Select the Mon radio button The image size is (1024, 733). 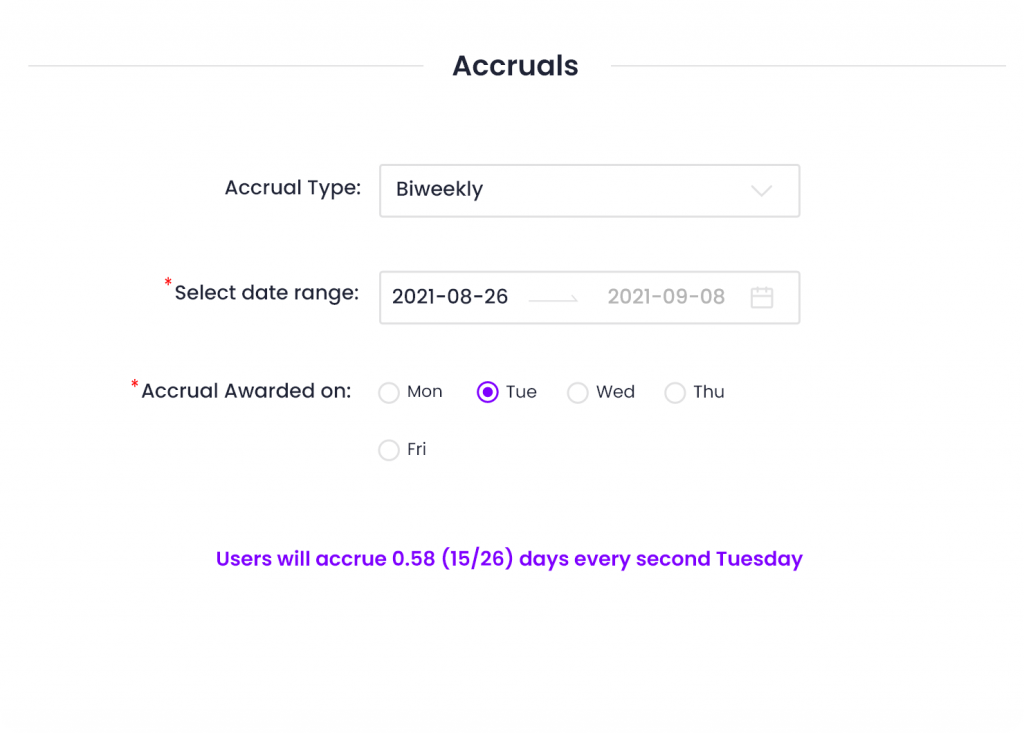coord(389,393)
